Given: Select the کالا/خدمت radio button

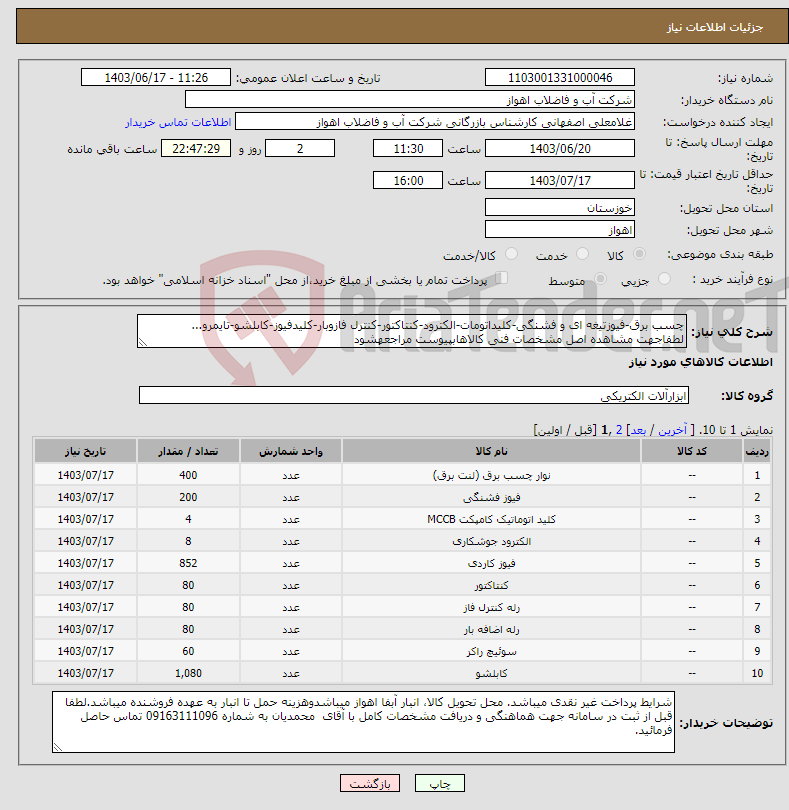Looking at the screenshot, I should [x=511, y=254].
